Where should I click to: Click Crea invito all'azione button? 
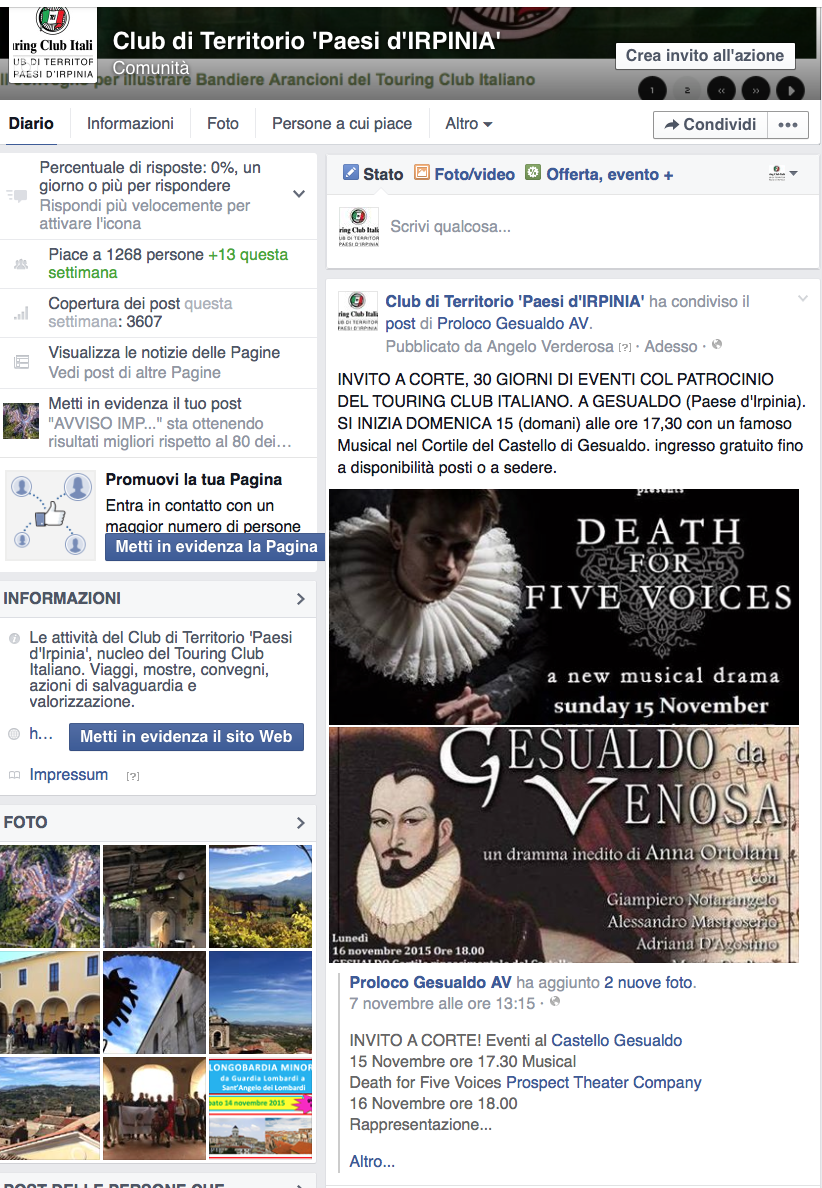[x=705, y=55]
